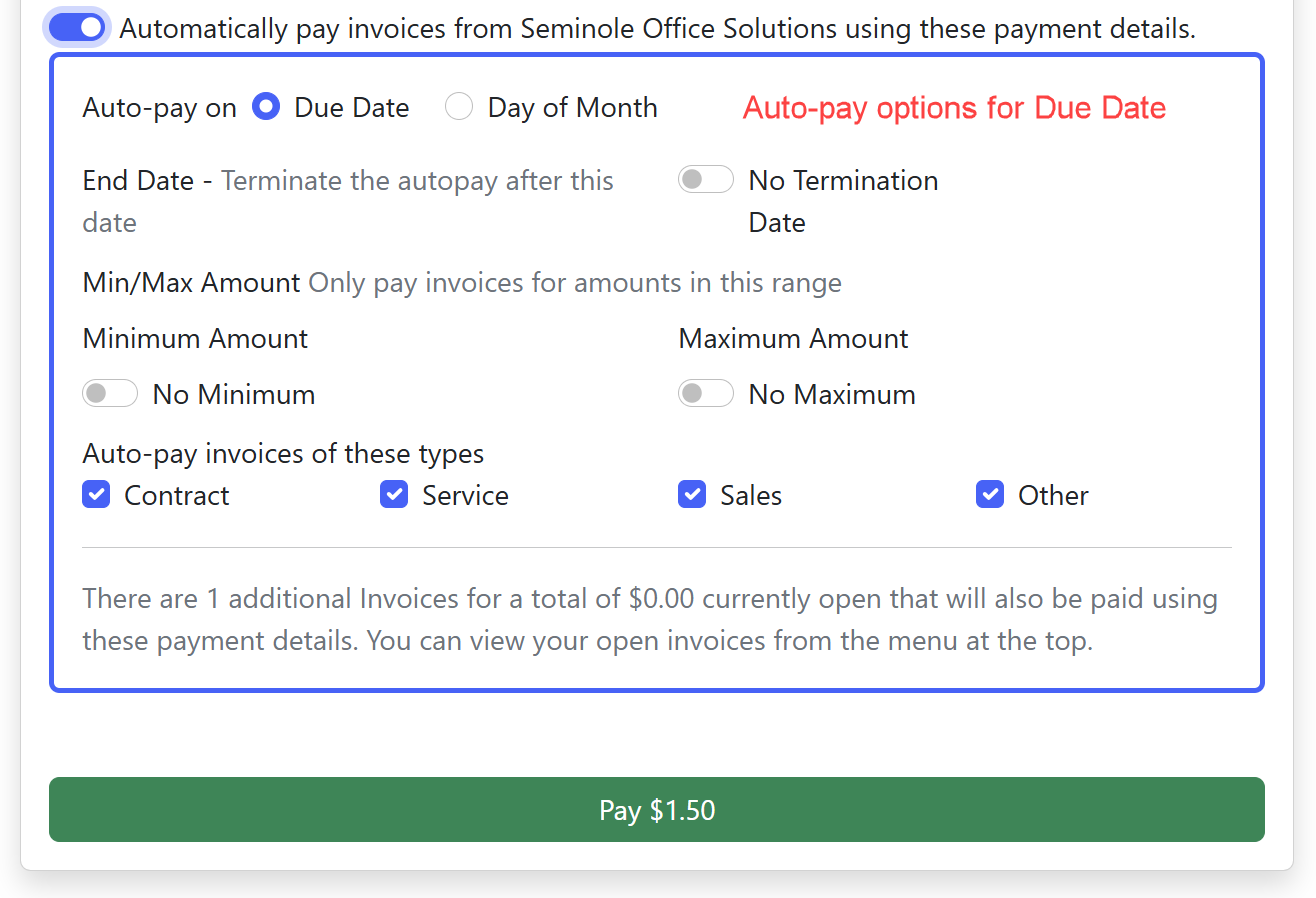Click the "Day of Month" label text

(x=571, y=106)
